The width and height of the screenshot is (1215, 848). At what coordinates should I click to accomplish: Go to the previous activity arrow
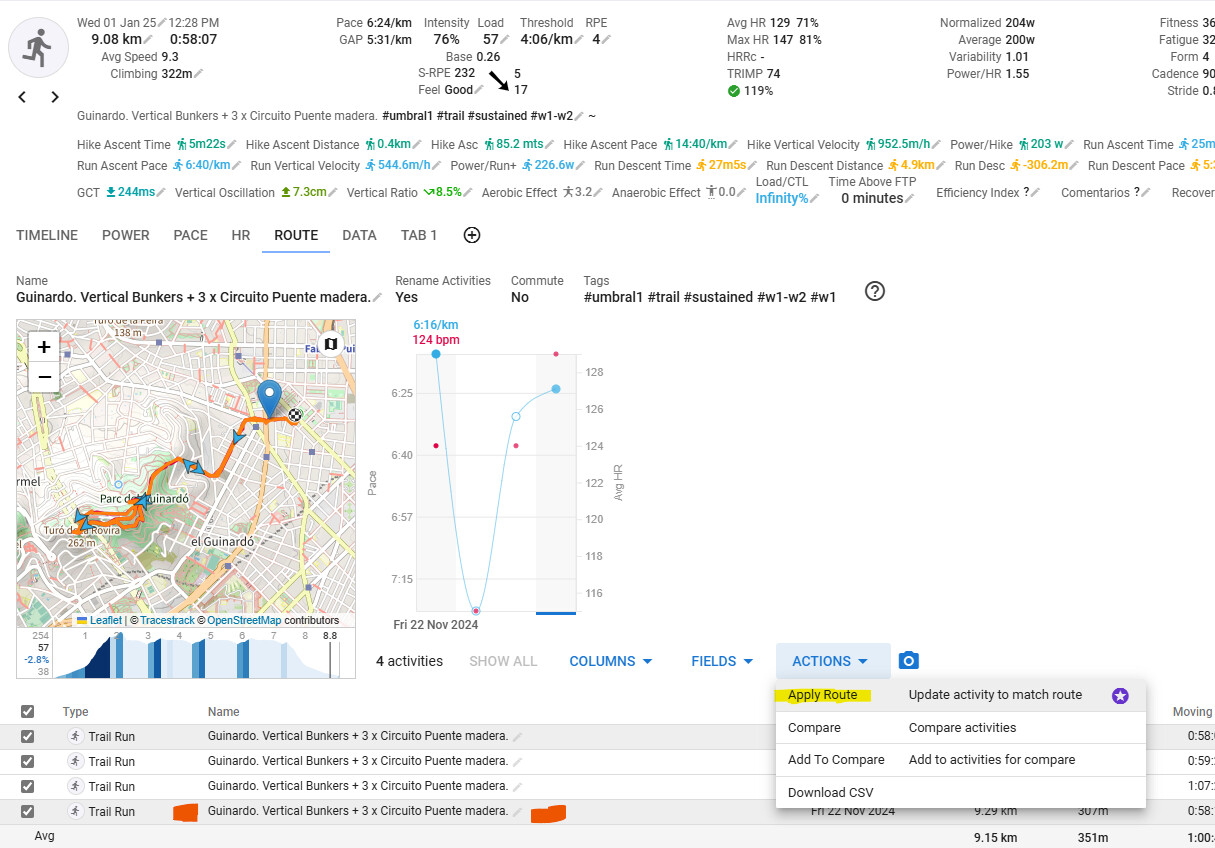coord(22,97)
